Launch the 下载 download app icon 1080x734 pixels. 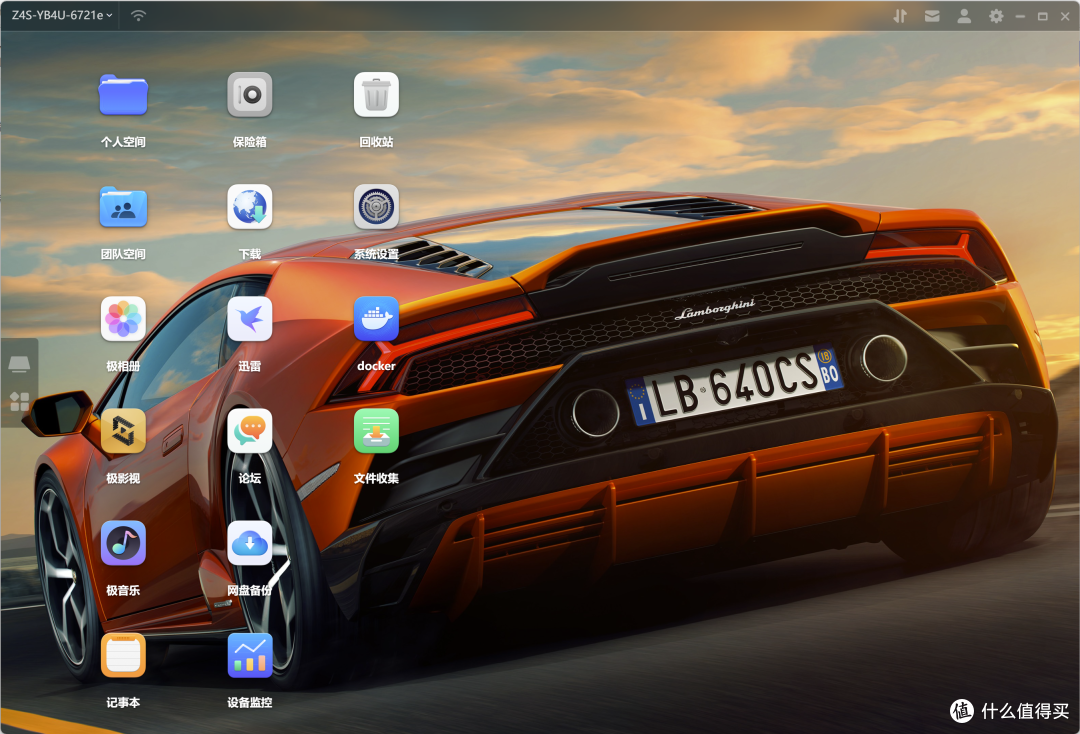coord(250,207)
